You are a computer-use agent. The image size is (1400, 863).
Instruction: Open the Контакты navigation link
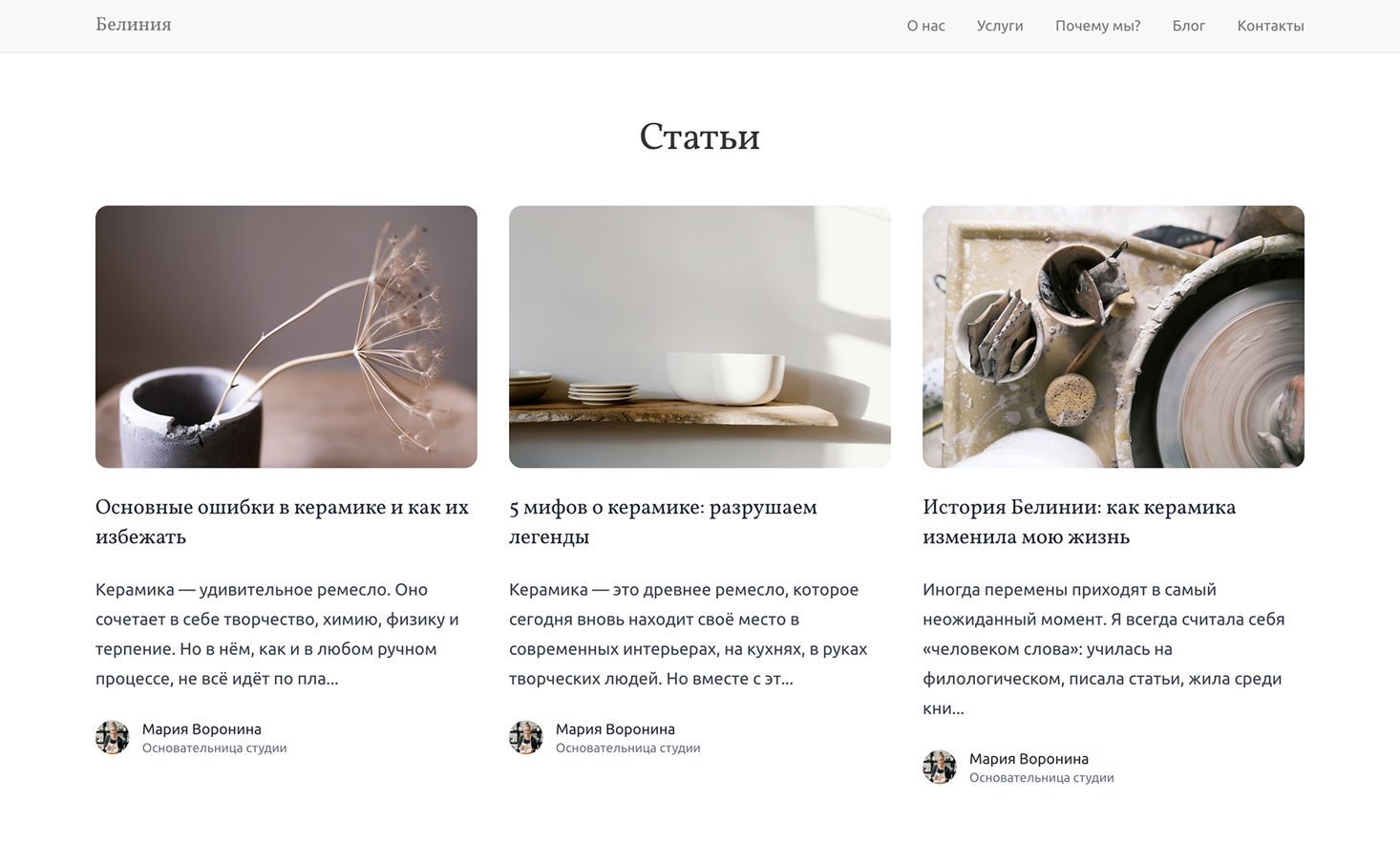pyautogui.click(x=1270, y=26)
